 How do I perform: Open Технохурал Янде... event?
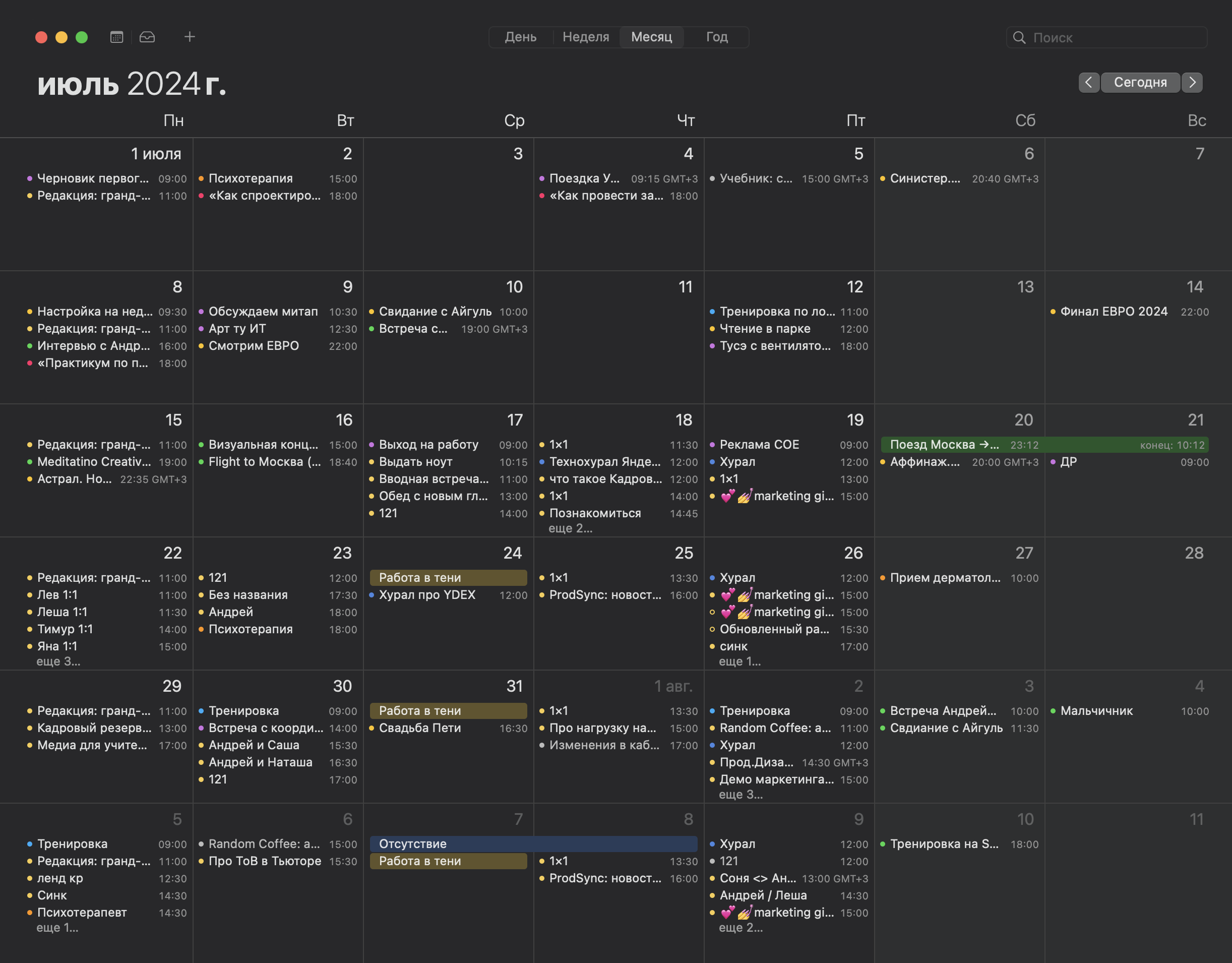pos(619,463)
